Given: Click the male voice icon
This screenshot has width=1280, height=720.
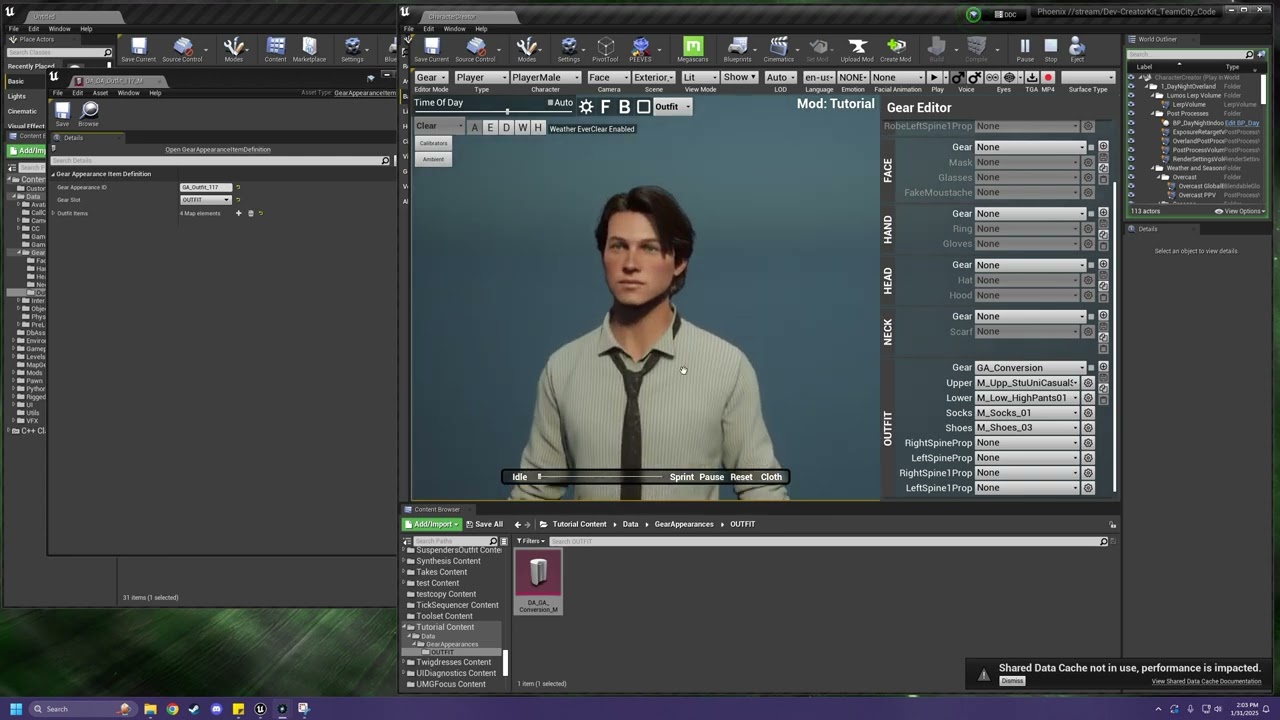Looking at the screenshot, I should (957, 78).
